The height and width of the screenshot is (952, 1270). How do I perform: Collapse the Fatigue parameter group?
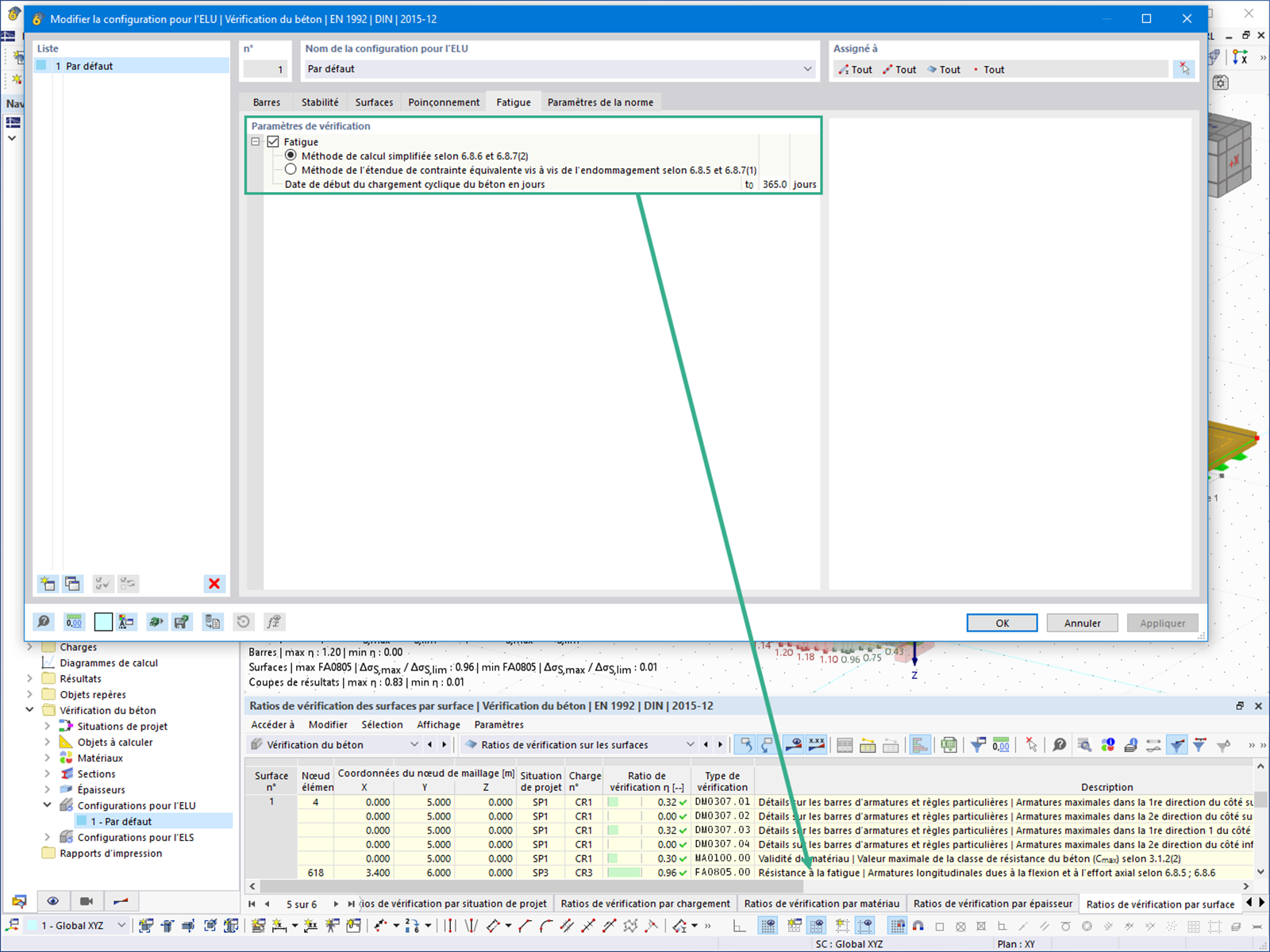[x=256, y=142]
